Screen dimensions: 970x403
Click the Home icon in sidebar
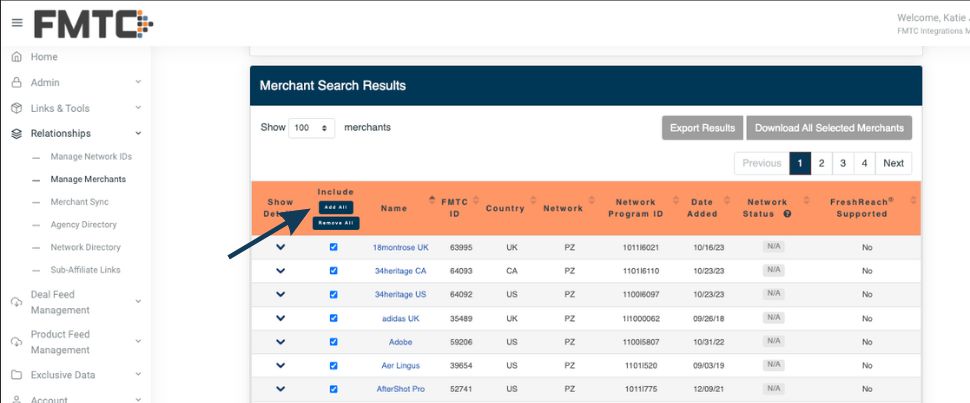16,57
